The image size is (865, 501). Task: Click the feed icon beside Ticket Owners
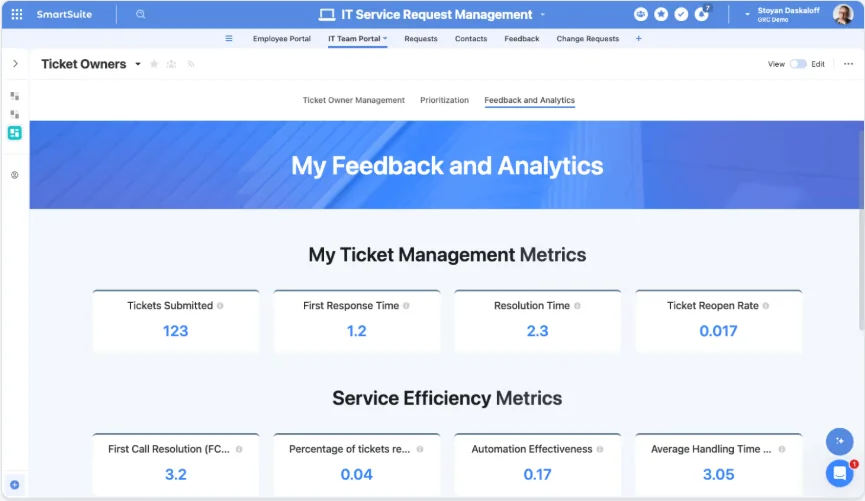coord(190,64)
